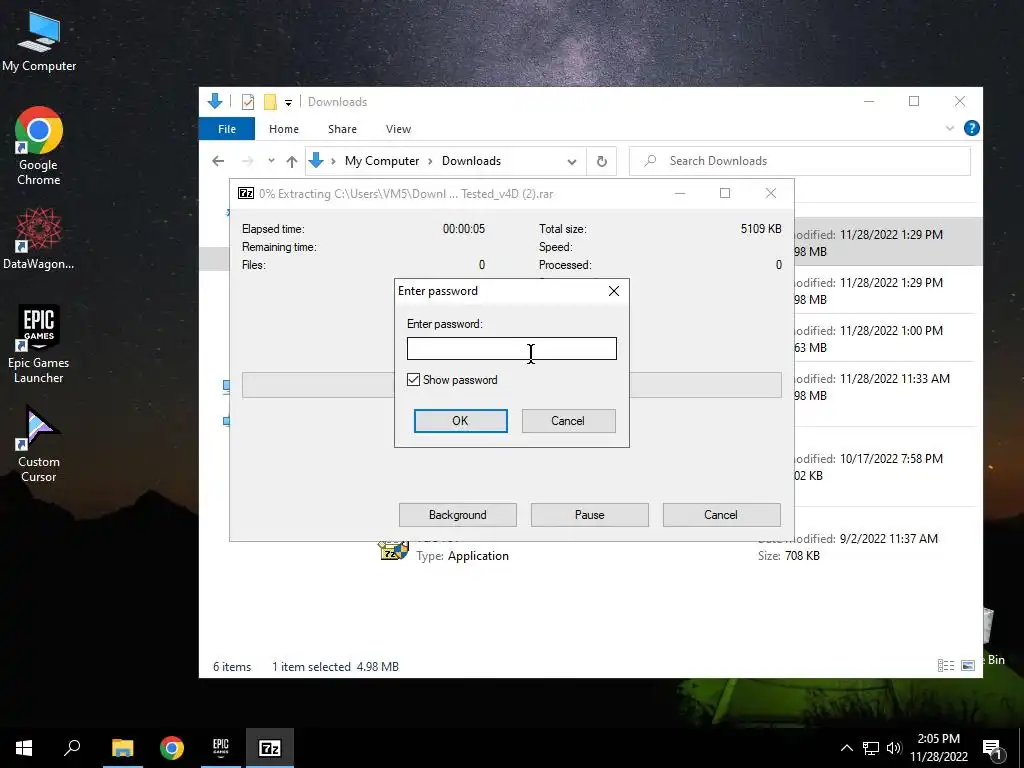Go up one folder level in Explorer
The height and width of the screenshot is (768, 1024).
coord(292,161)
